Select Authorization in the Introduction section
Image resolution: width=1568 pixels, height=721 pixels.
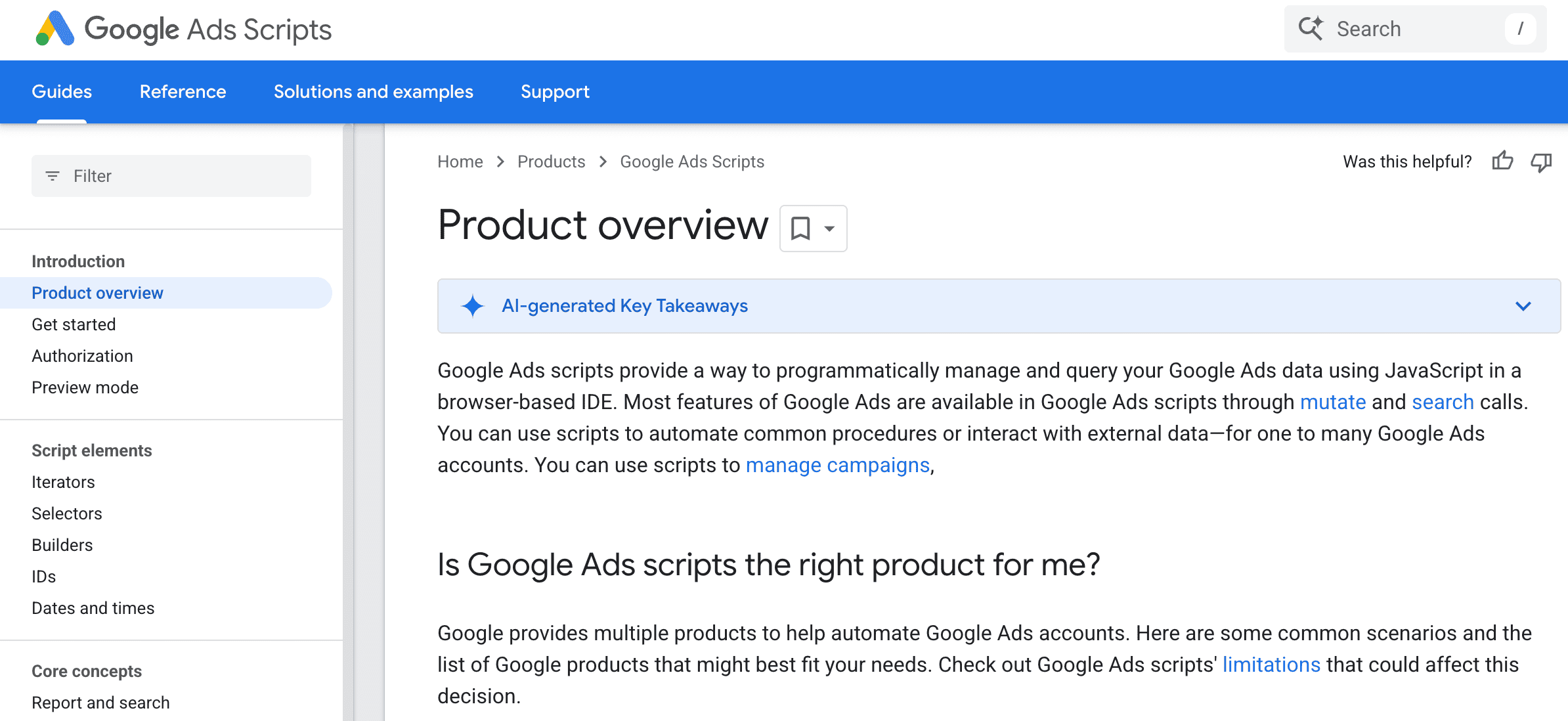pyautogui.click(x=82, y=355)
